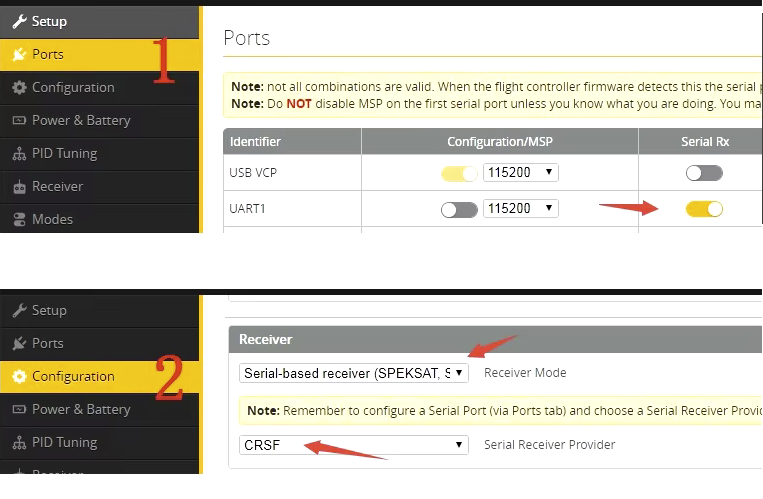Click the Modes icon in the sidebar
The image size is (763, 499).
click(19, 219)
